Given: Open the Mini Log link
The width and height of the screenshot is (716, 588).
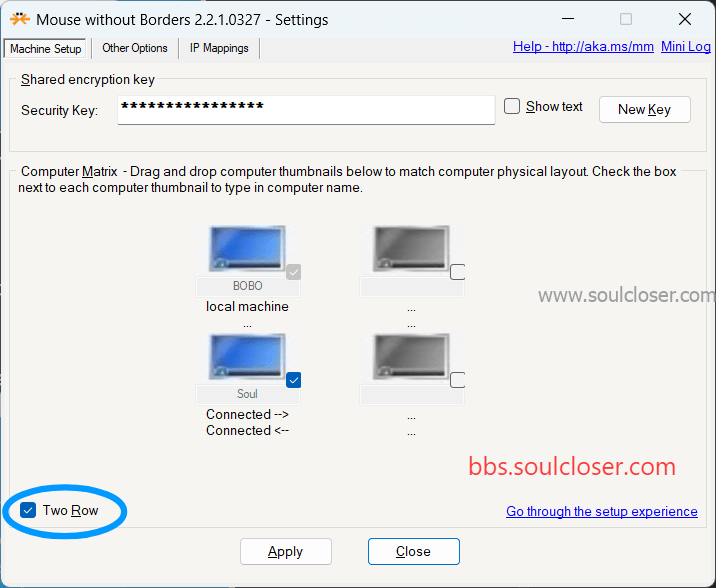Looking at the screenshot, I should click(x=686, y=47).
